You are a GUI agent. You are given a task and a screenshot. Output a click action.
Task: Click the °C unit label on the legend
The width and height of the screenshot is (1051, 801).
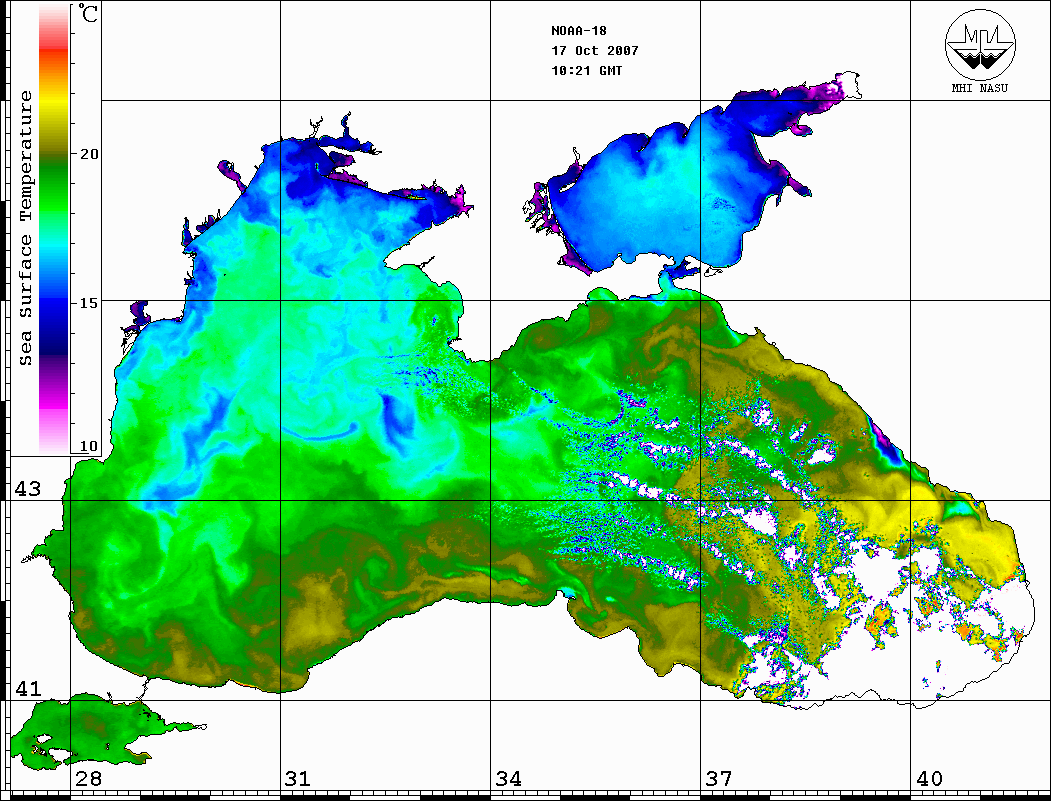coord(88,13)
